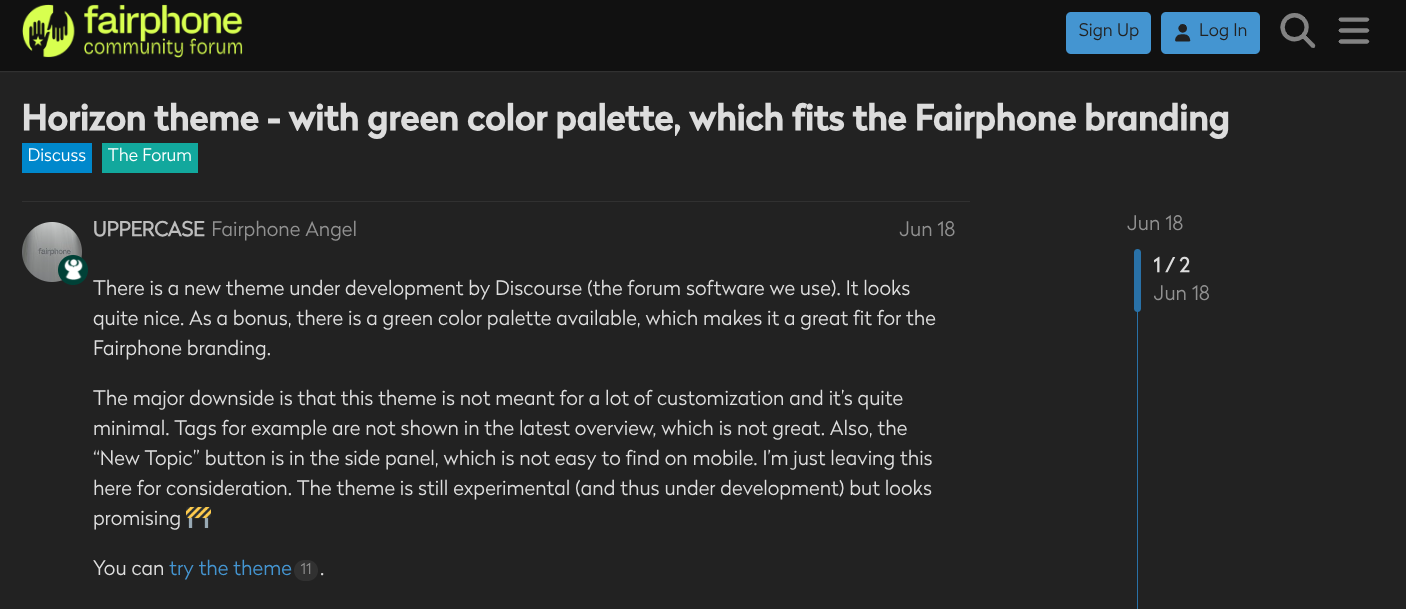The height and width of the screenshot is (609, 1406).
Task: Click the Fairphone community forum logo
Action: (x=133, y=31)
